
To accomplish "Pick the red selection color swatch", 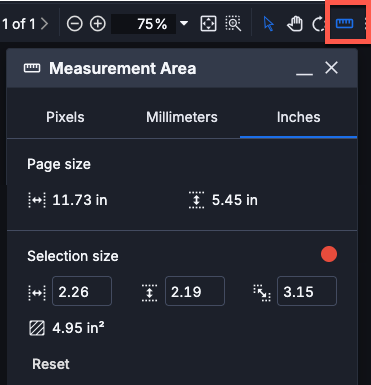I will click(329, 254).
